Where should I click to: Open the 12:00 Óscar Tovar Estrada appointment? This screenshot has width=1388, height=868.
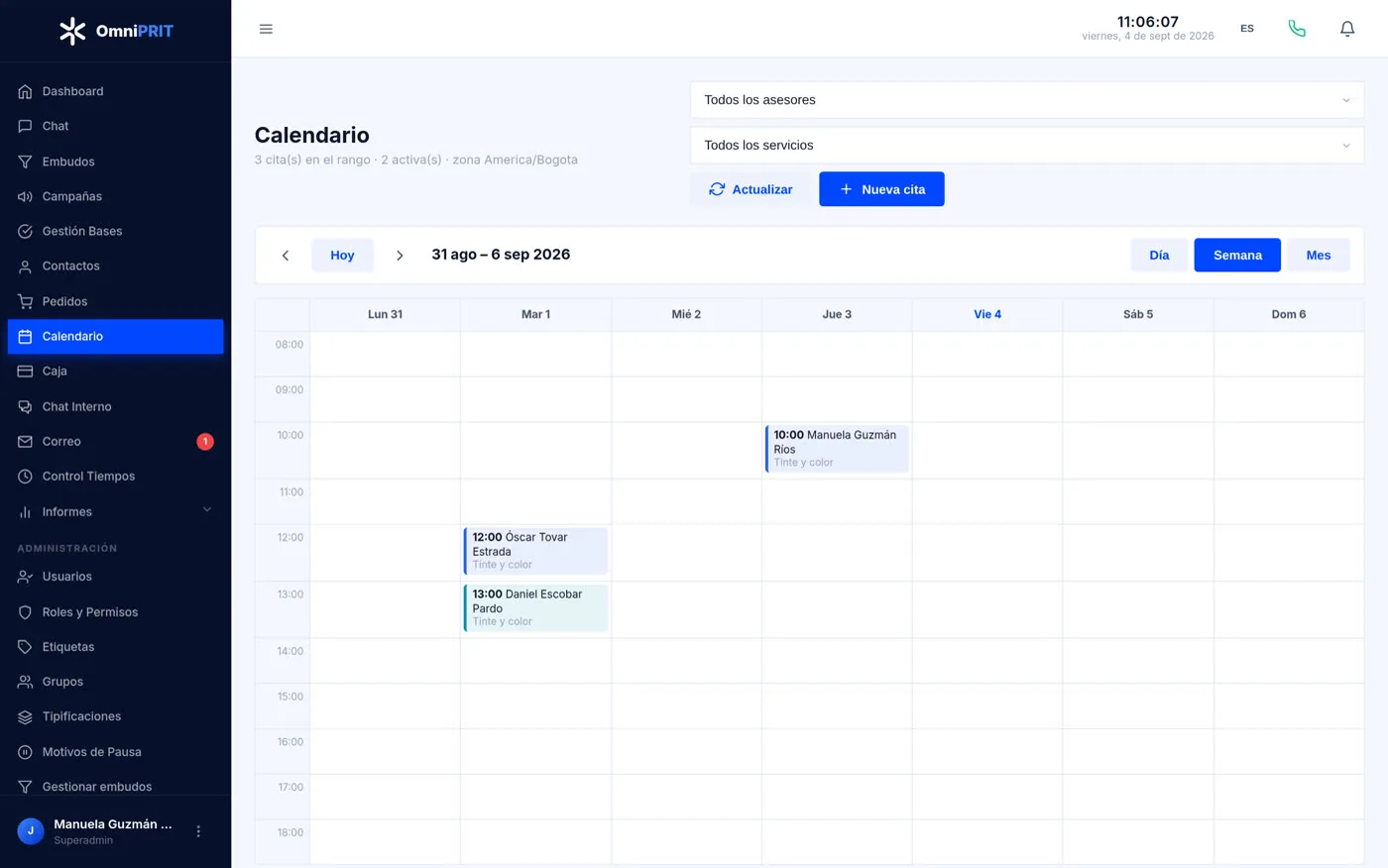535,551
